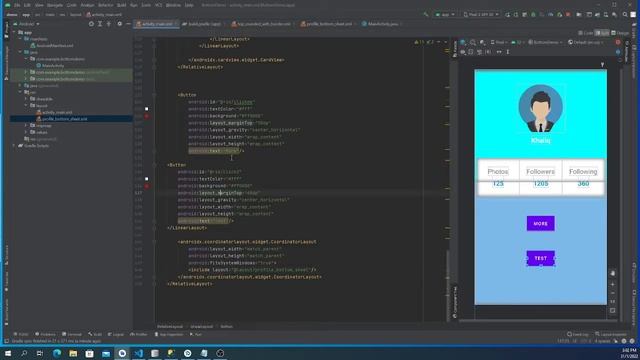Click the profile avatar image in preview
This screenshot has width=640, height=360.
tap(540, 108)
